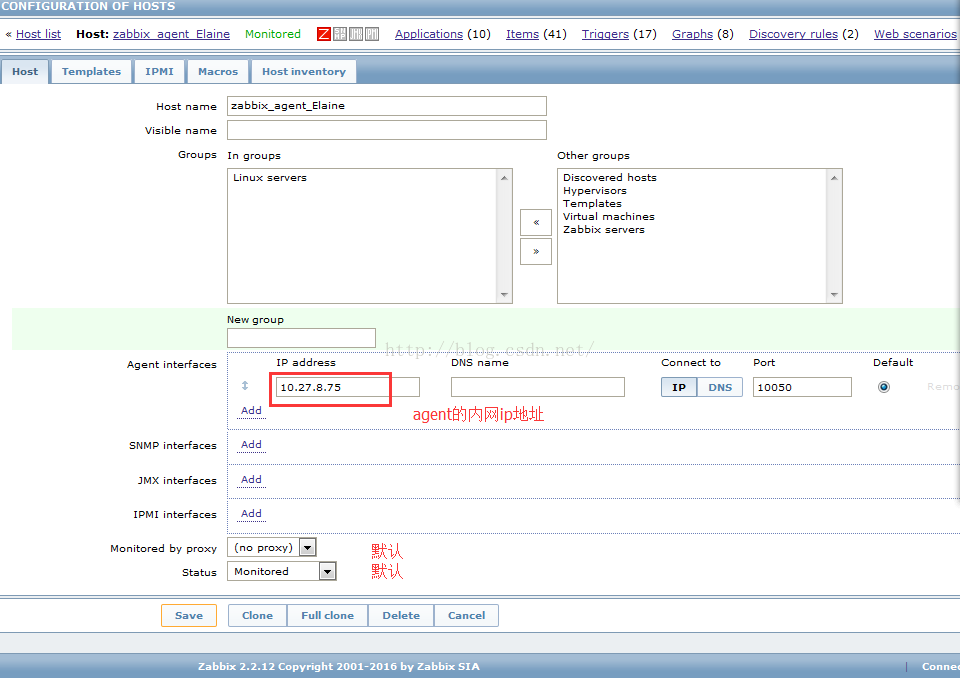Select Virtual machines in Other groups
This screenshot has height=678, width=960.
point(609,217)
